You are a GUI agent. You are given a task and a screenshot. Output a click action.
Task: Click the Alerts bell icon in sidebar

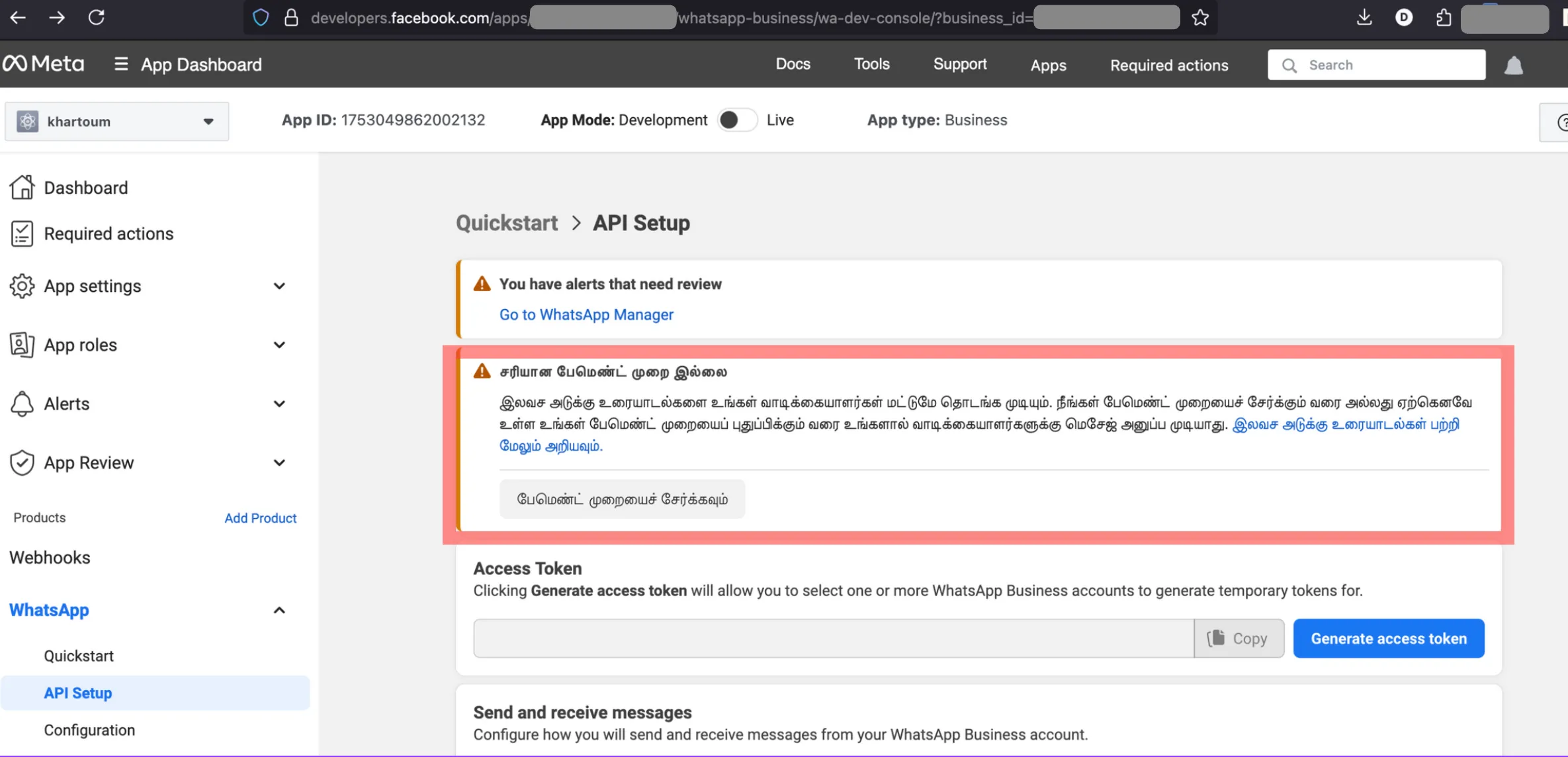22,404
